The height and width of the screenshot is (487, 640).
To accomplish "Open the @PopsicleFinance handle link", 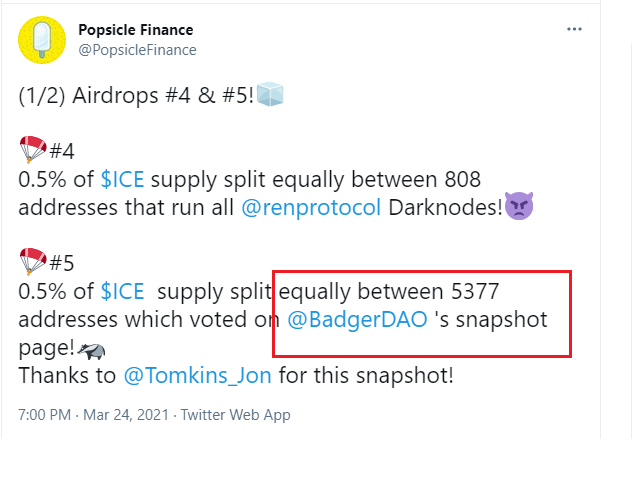I will [x=137, y=50].
